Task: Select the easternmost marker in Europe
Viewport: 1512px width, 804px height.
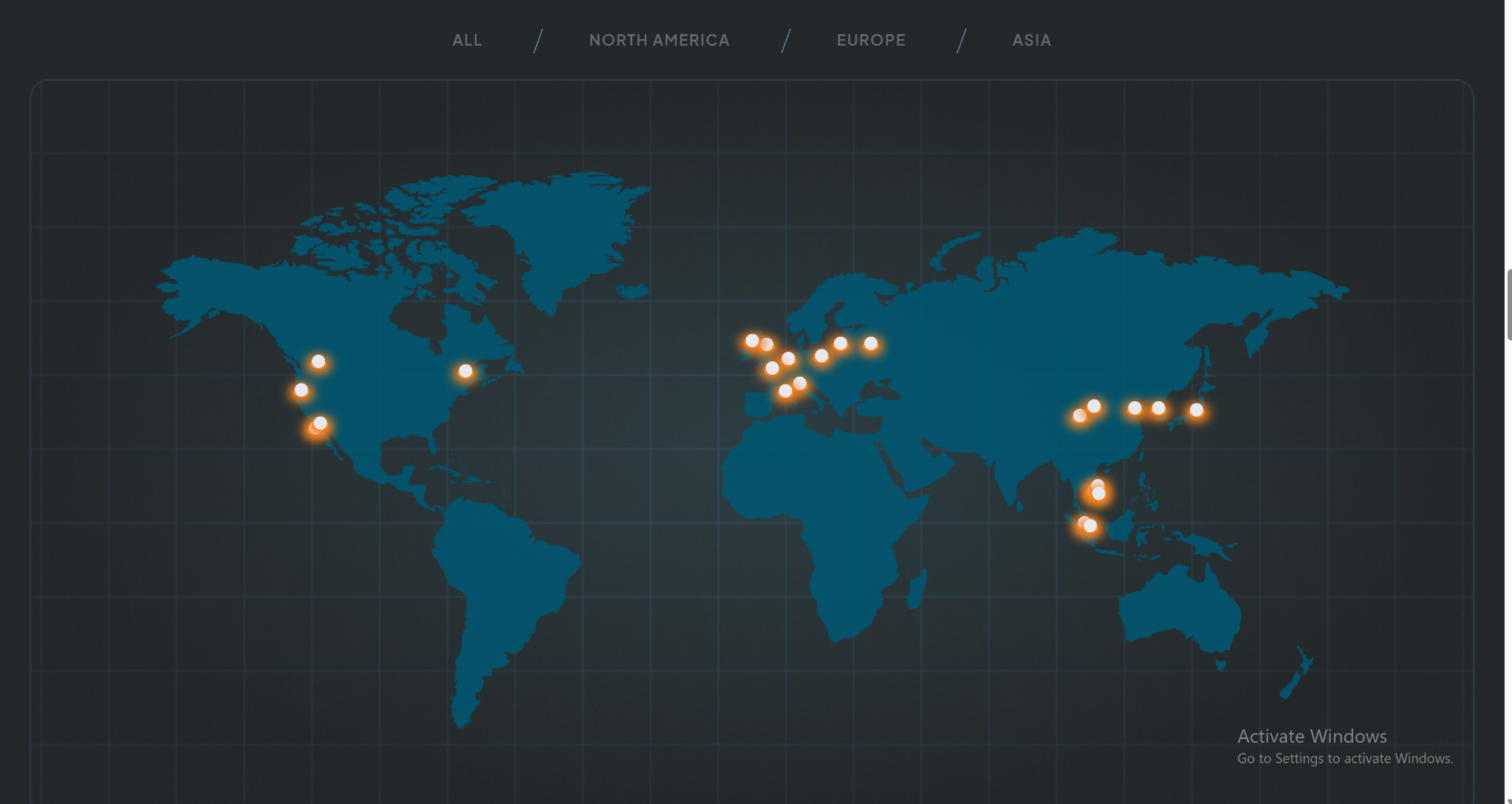Action: click(x=871, y=344)
